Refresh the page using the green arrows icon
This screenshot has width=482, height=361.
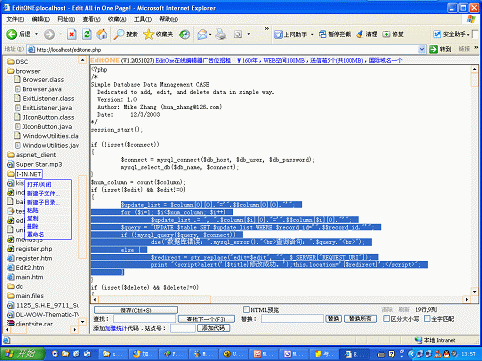click(x=87, y=34)
